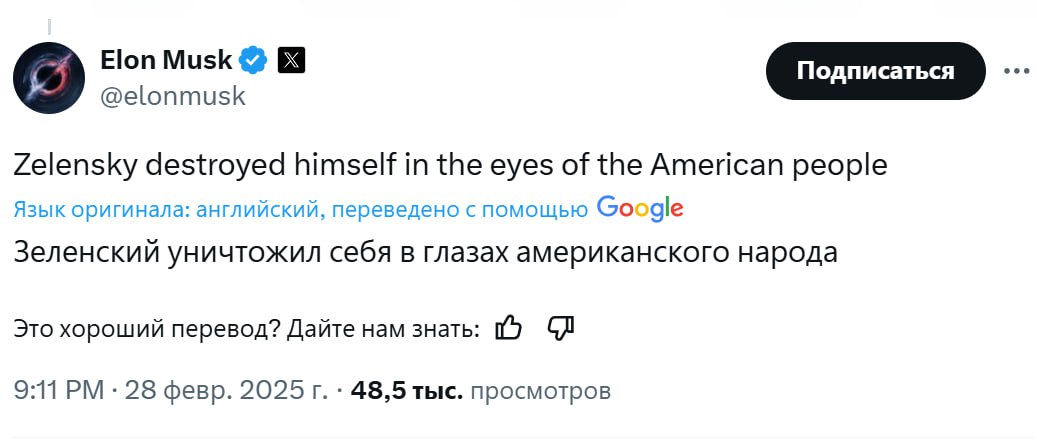Click the Язык оригинала: английский label
1037x443 pixels.
coord(167,209)
